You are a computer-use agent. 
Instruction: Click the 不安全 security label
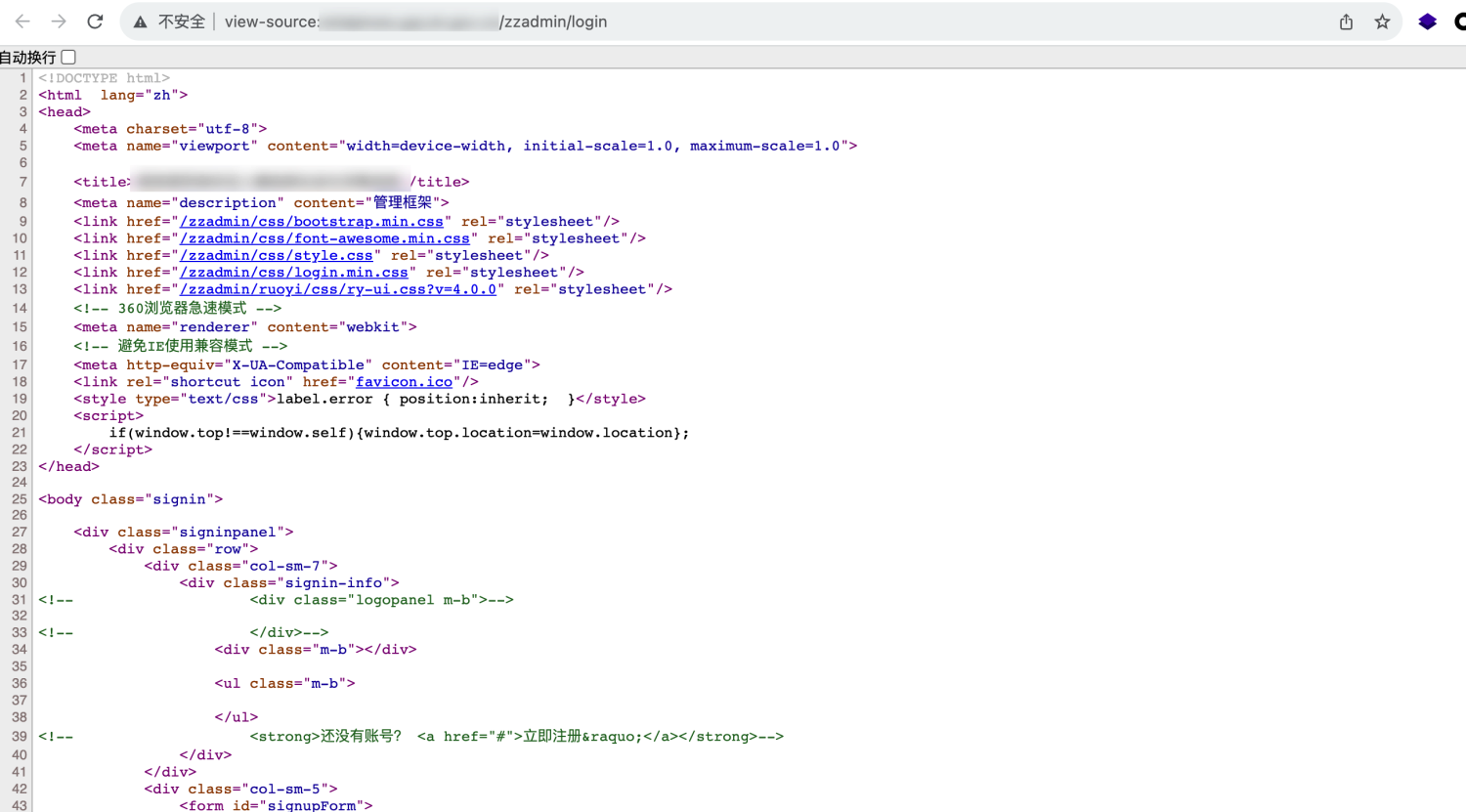point(182,21)
